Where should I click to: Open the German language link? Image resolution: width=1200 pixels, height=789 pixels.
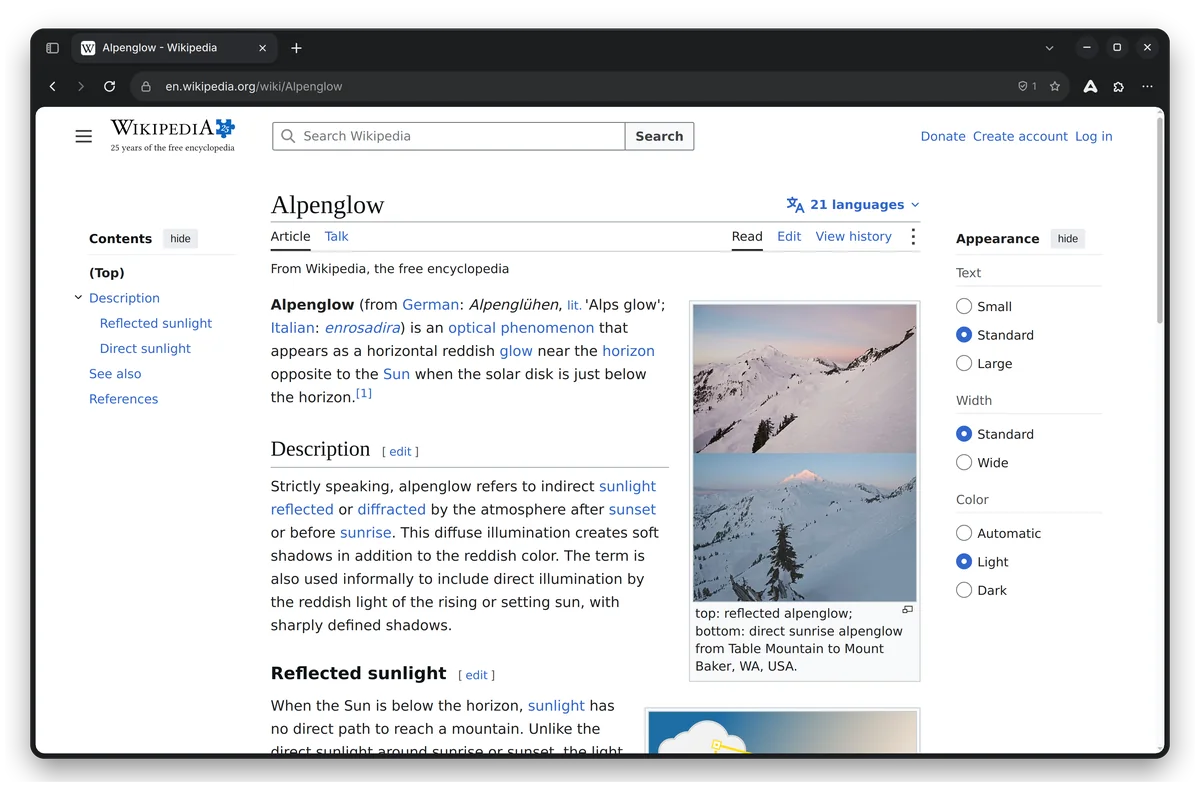(431, 305)
